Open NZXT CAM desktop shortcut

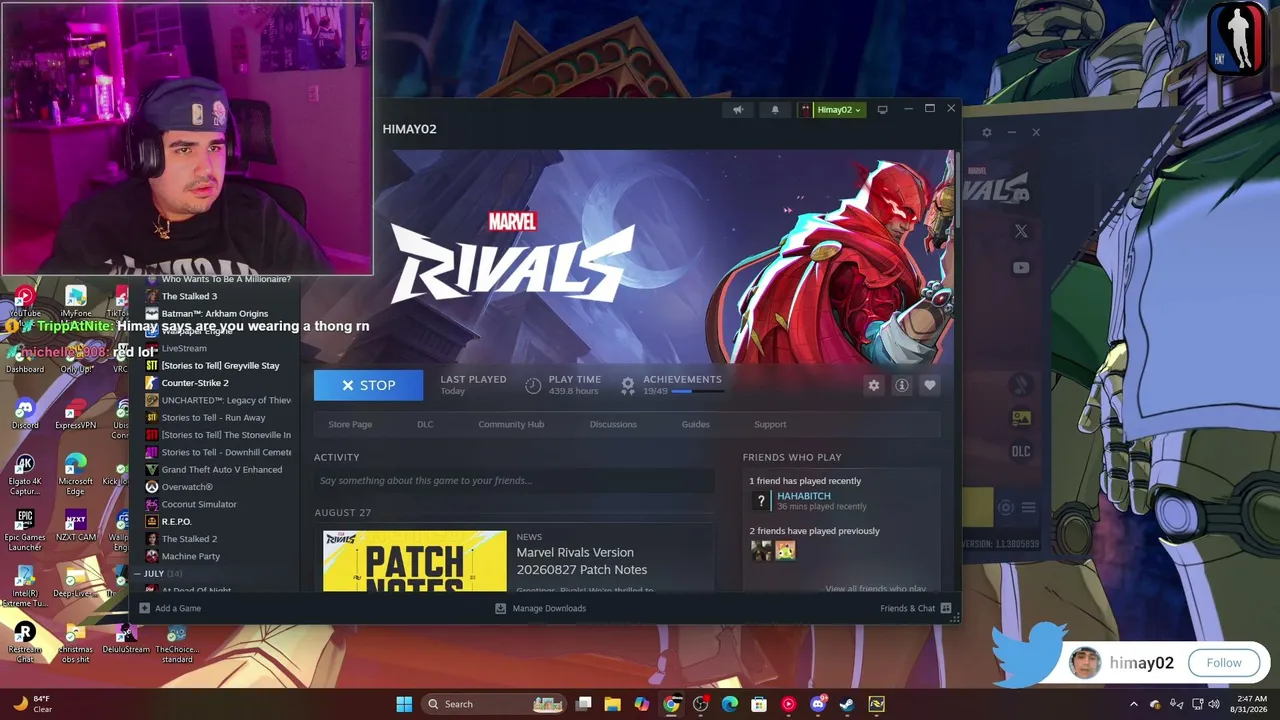(x=75, y=526)
